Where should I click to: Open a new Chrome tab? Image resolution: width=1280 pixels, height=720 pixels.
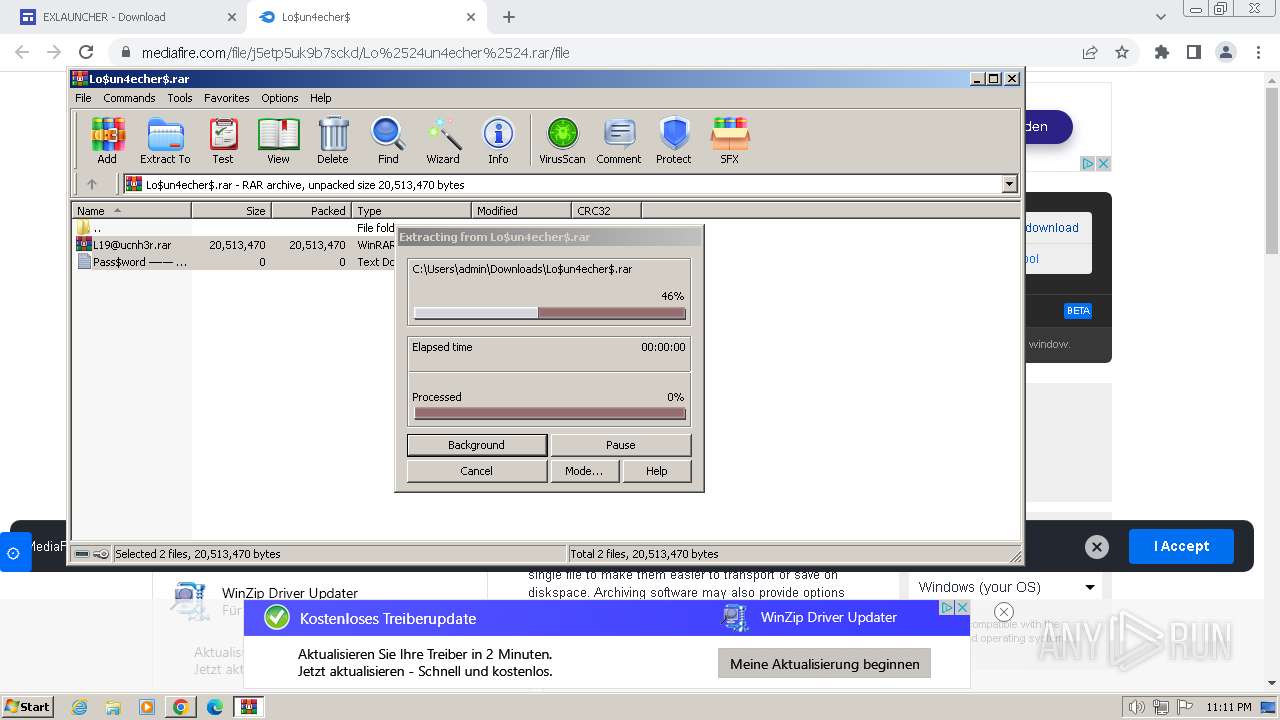coord(509,17)
